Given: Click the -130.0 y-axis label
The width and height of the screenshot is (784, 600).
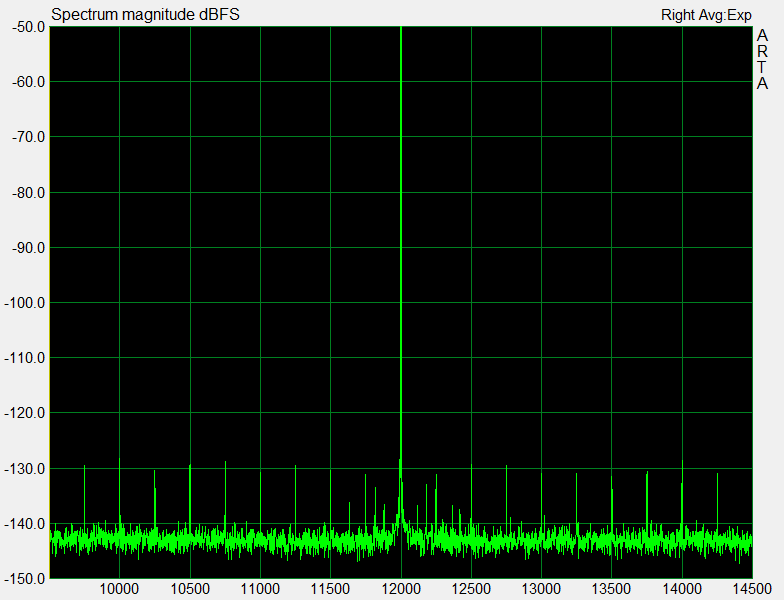Looking at the screenshot, I should (25, 469).
